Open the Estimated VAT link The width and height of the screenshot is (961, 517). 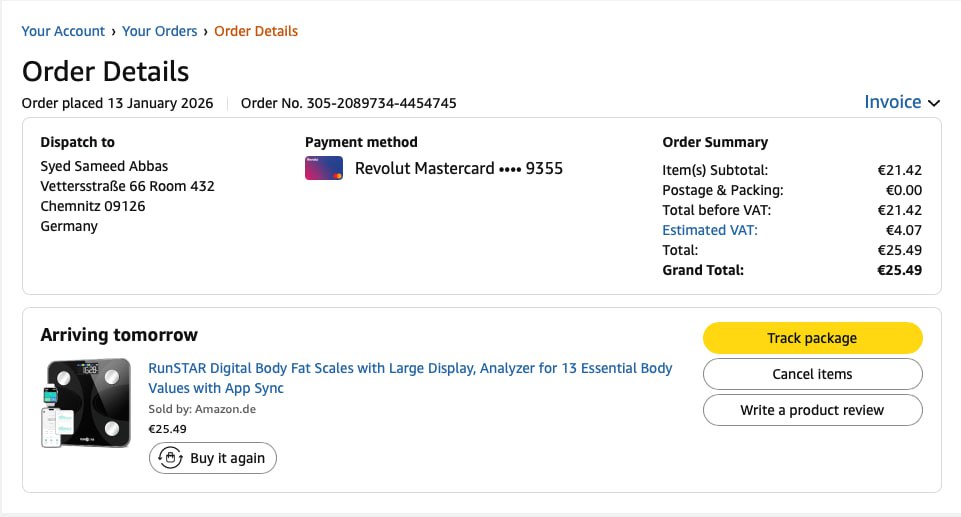tap(710, 230)
